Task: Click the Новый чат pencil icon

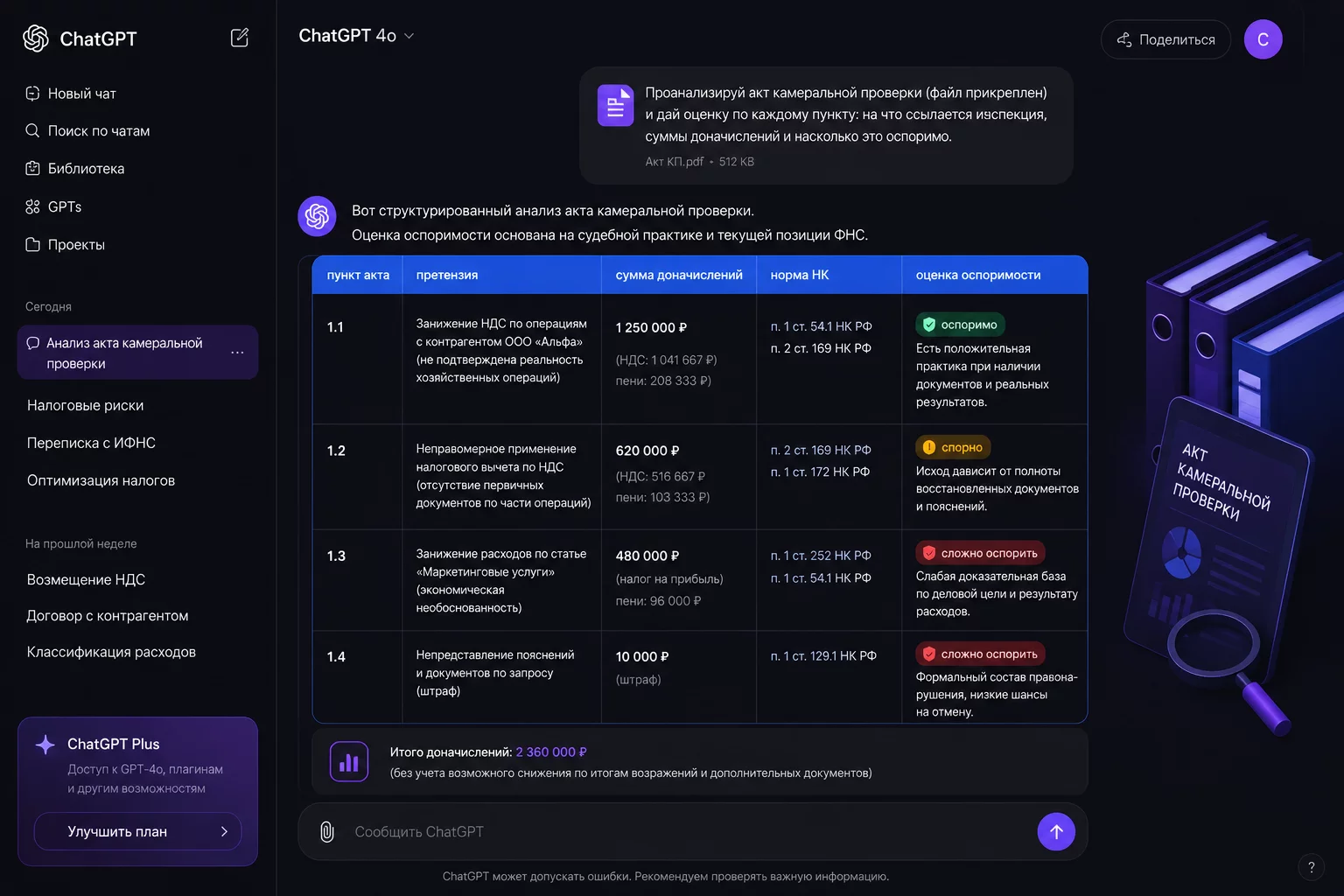Action: point(32,94)
